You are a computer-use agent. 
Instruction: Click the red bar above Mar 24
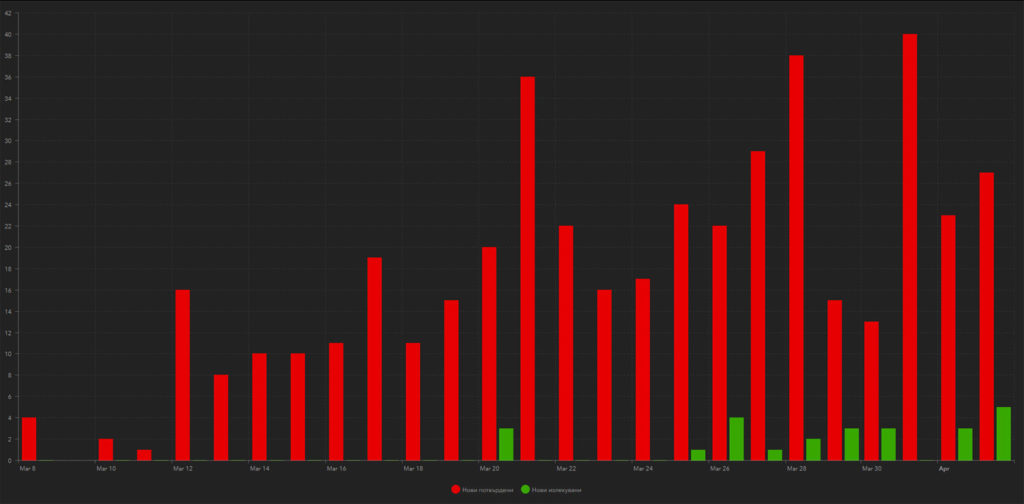pyautogui.click(x=643, y=369)
